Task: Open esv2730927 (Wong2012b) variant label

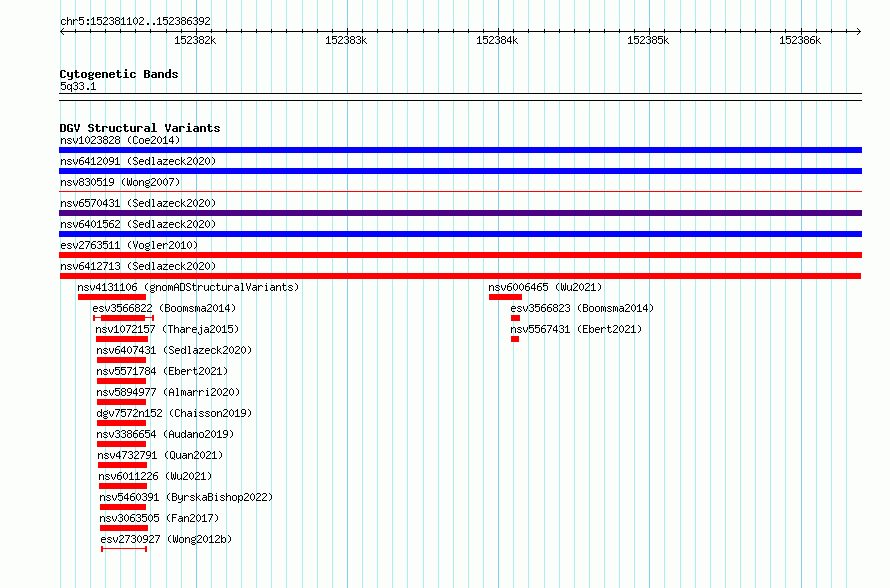Action: (166, 539)
